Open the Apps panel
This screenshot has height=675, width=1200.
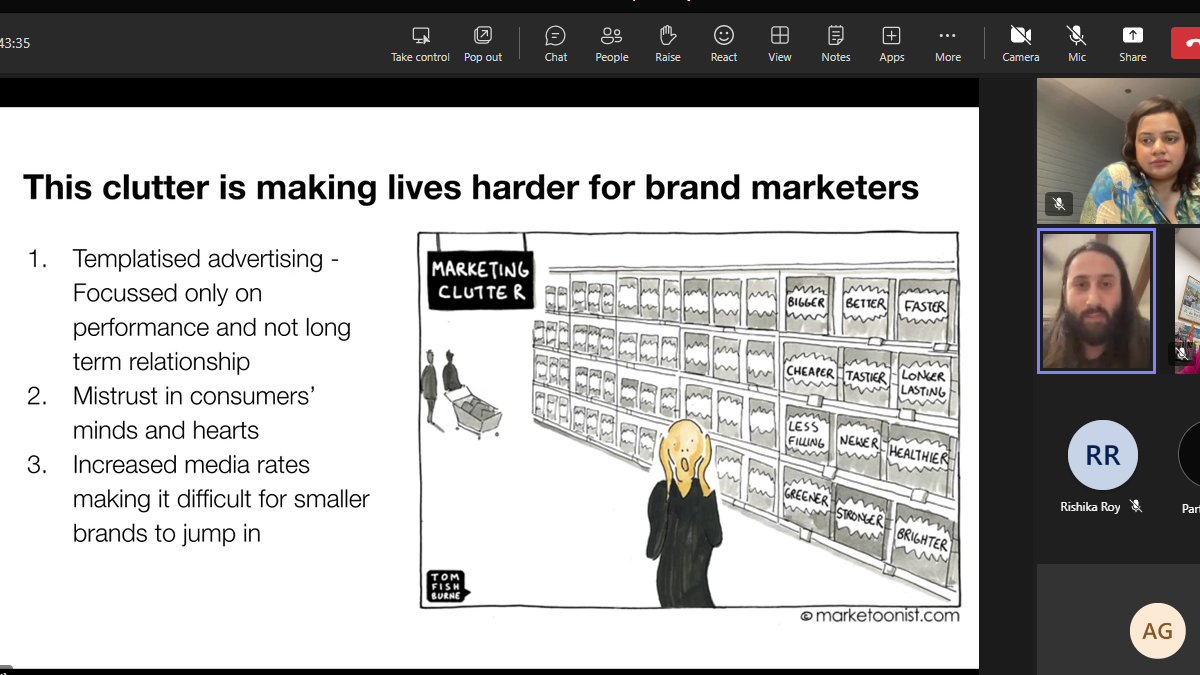[891, 44]
